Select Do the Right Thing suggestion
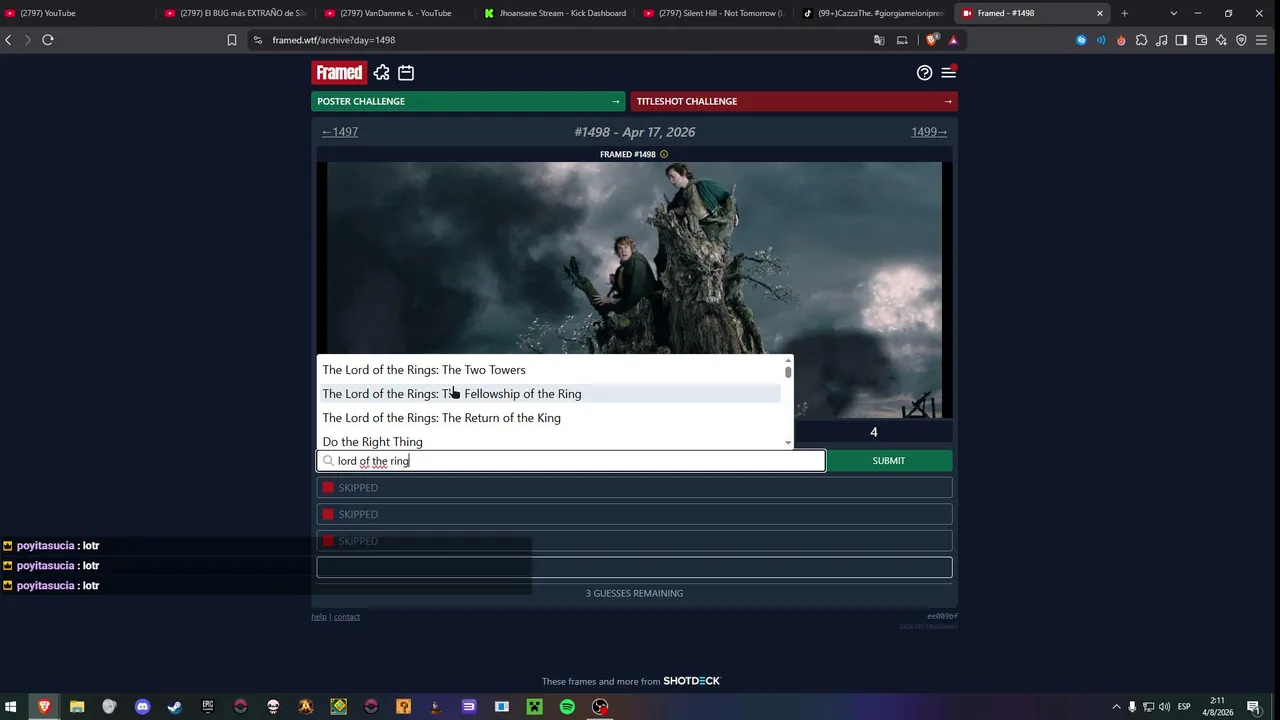1280x720 pixels. [x=550, y=441]
